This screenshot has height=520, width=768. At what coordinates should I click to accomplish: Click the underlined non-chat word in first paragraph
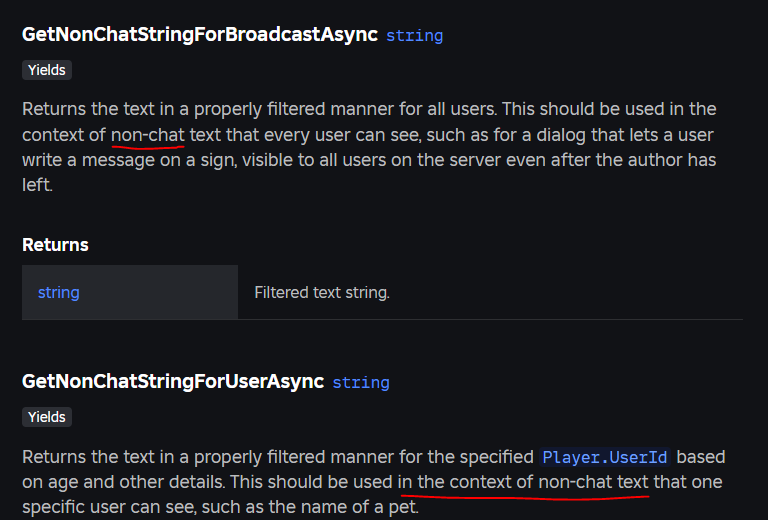(x=148, y=135)
